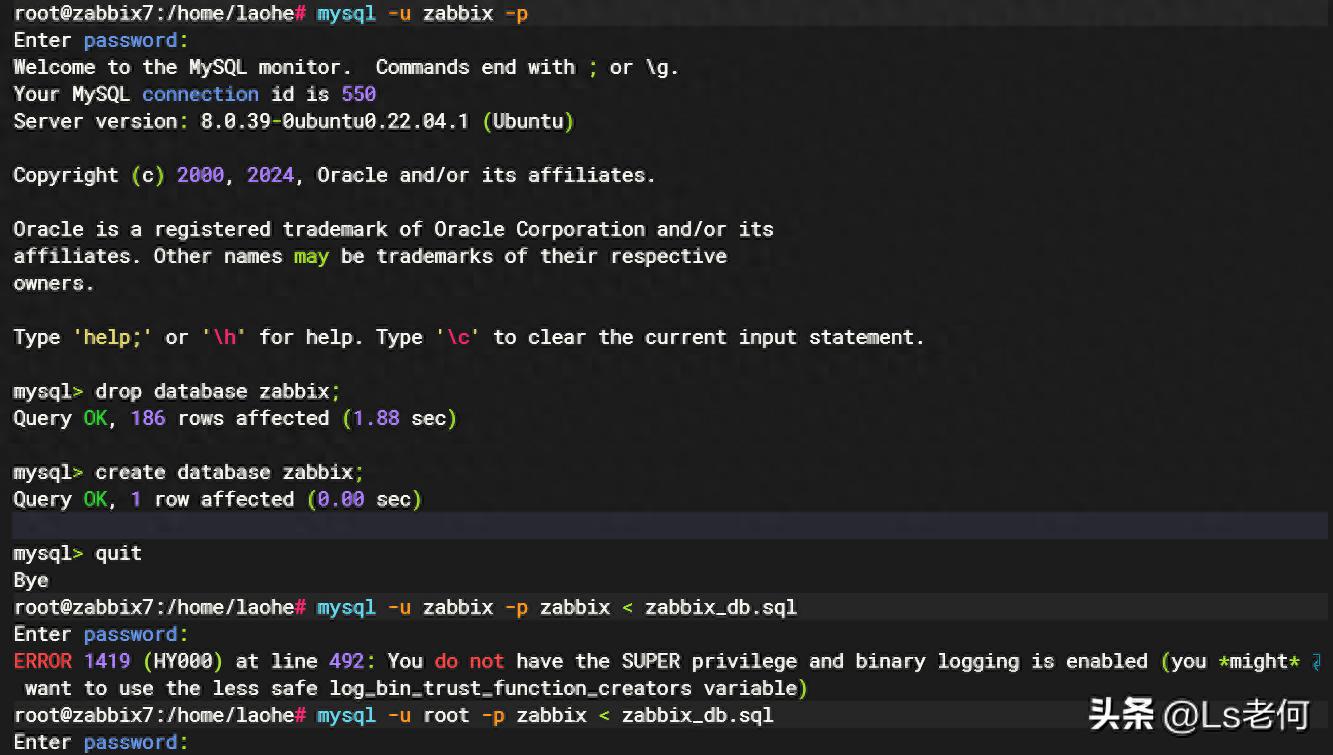This screenshot has height=755, width=1333.
Task: Click the 'affiliates. Other names may be' line
Action: 370,256
